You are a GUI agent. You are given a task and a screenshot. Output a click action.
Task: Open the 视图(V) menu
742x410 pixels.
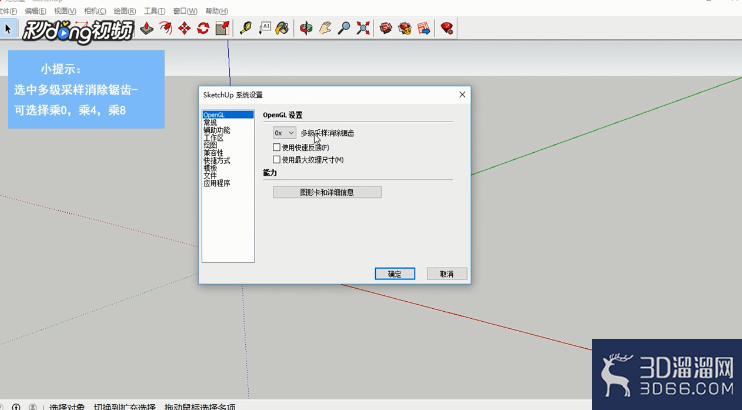pos(65,11)
